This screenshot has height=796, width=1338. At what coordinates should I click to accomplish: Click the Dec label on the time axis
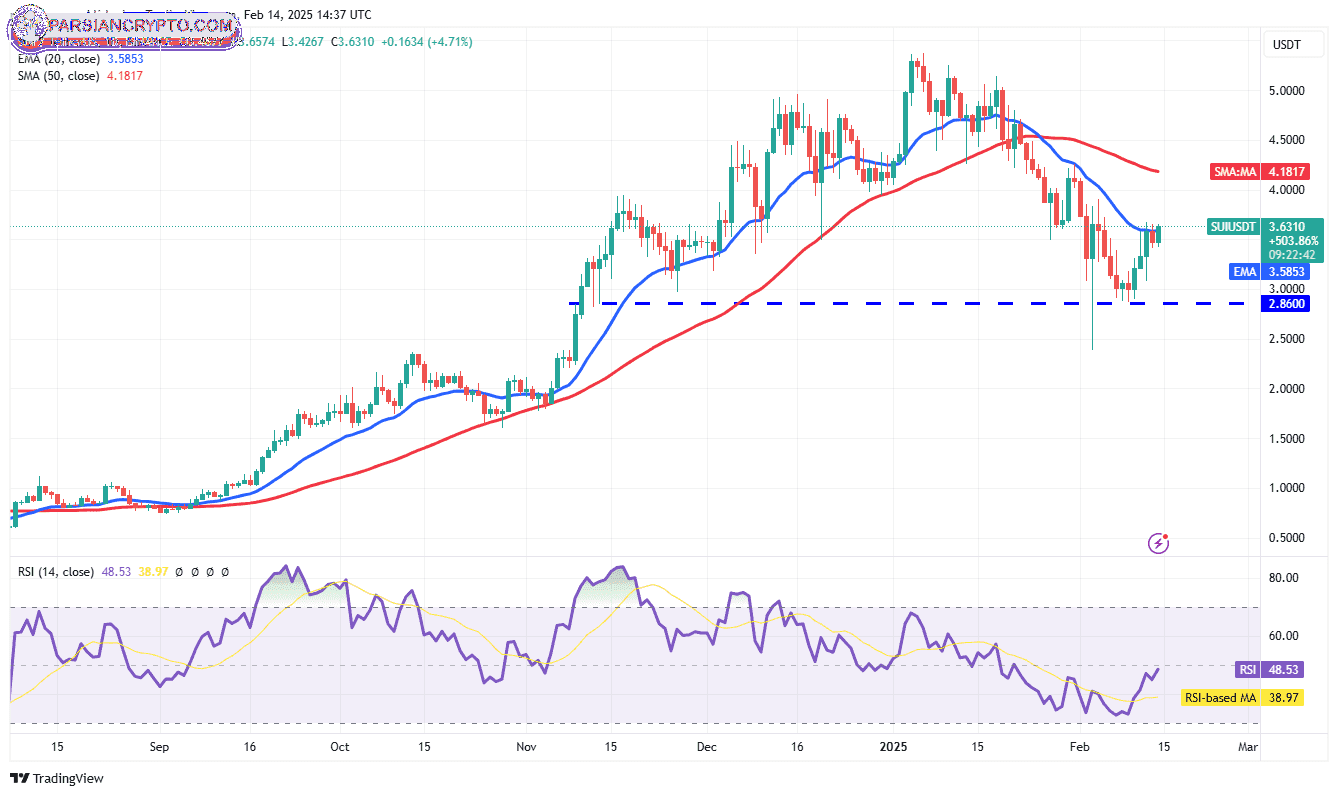point(707,746)
